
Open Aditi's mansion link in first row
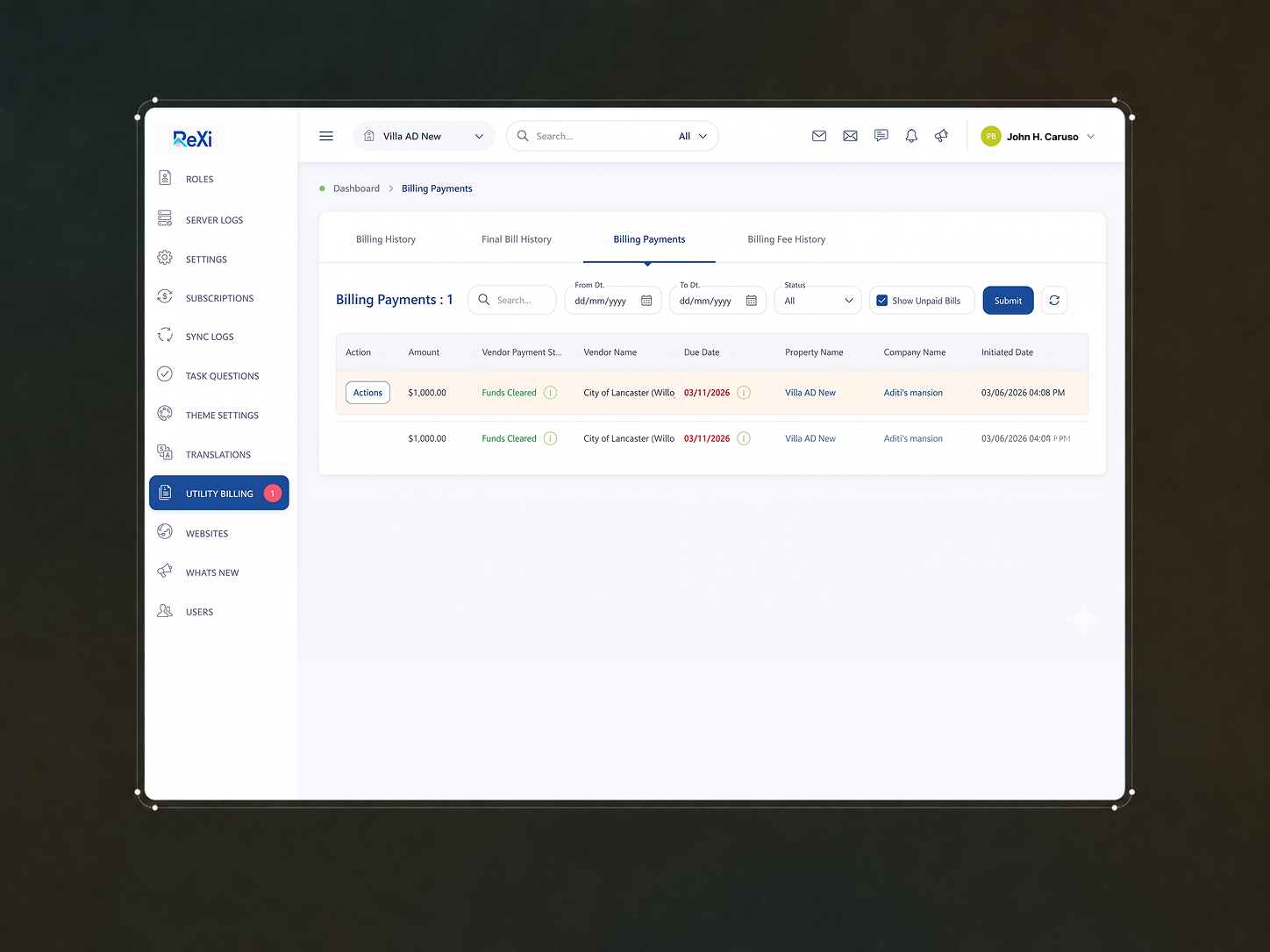913,393
